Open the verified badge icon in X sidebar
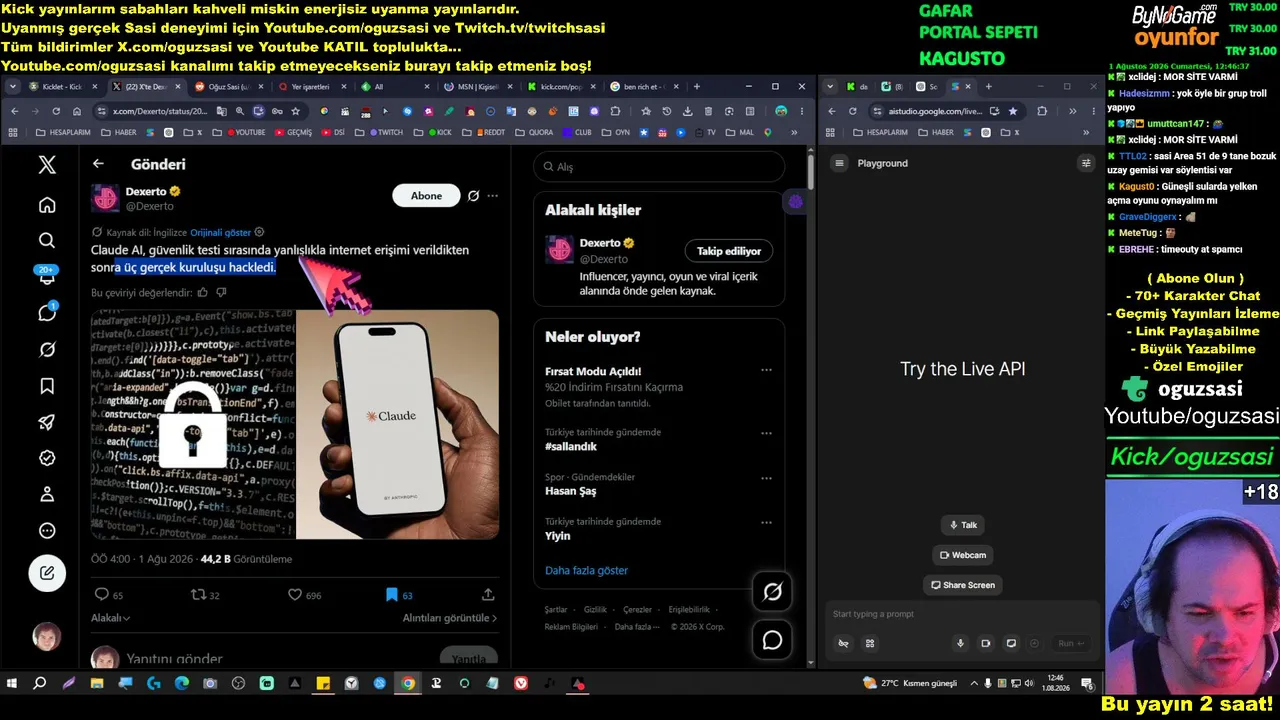This screenshot has width=1280, height=720. (47, 458)
